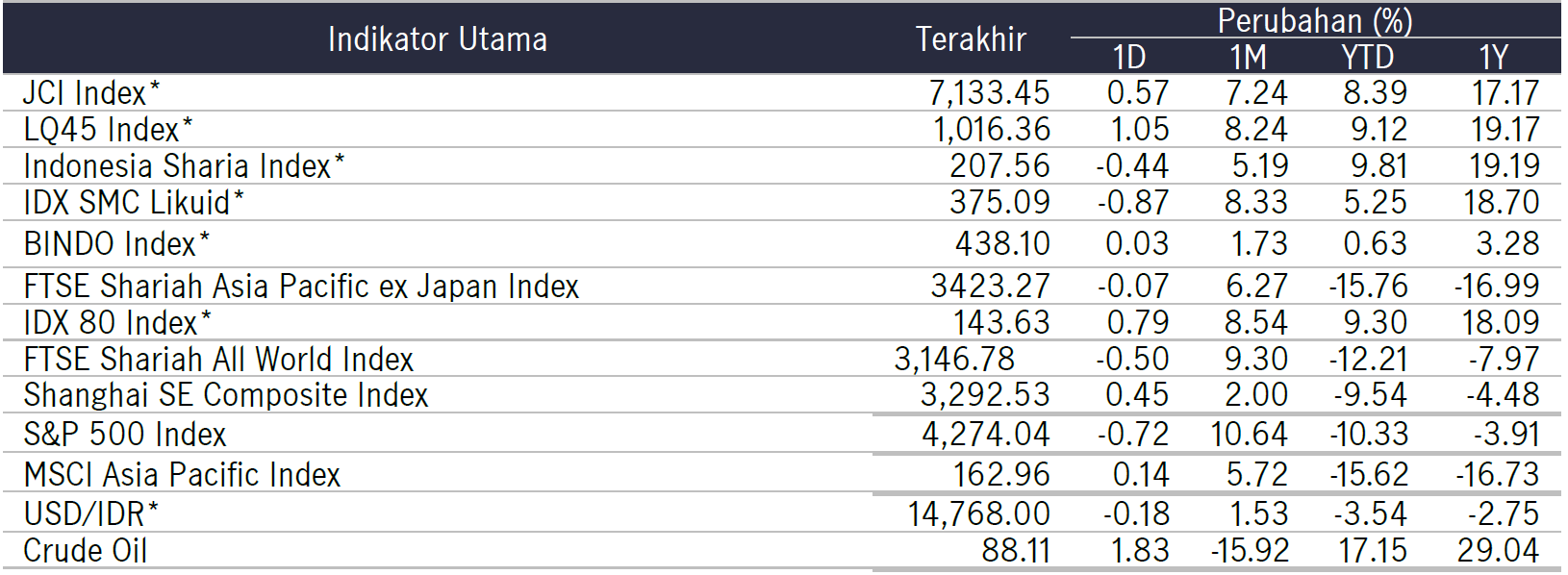Click the Terakhir column header
The height and width of the screenshot is (575, 1568).
(x=971, y=39)
